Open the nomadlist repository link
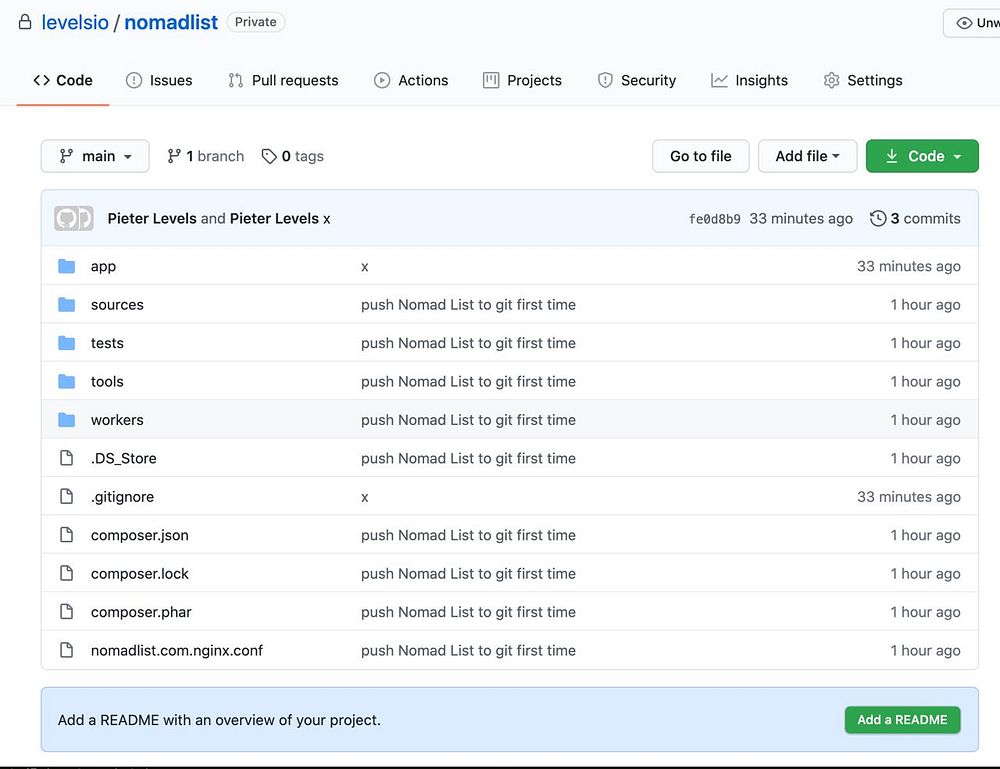Image resolution: width=1000 pixels, height=769 pixels. [x=171, y=22]
